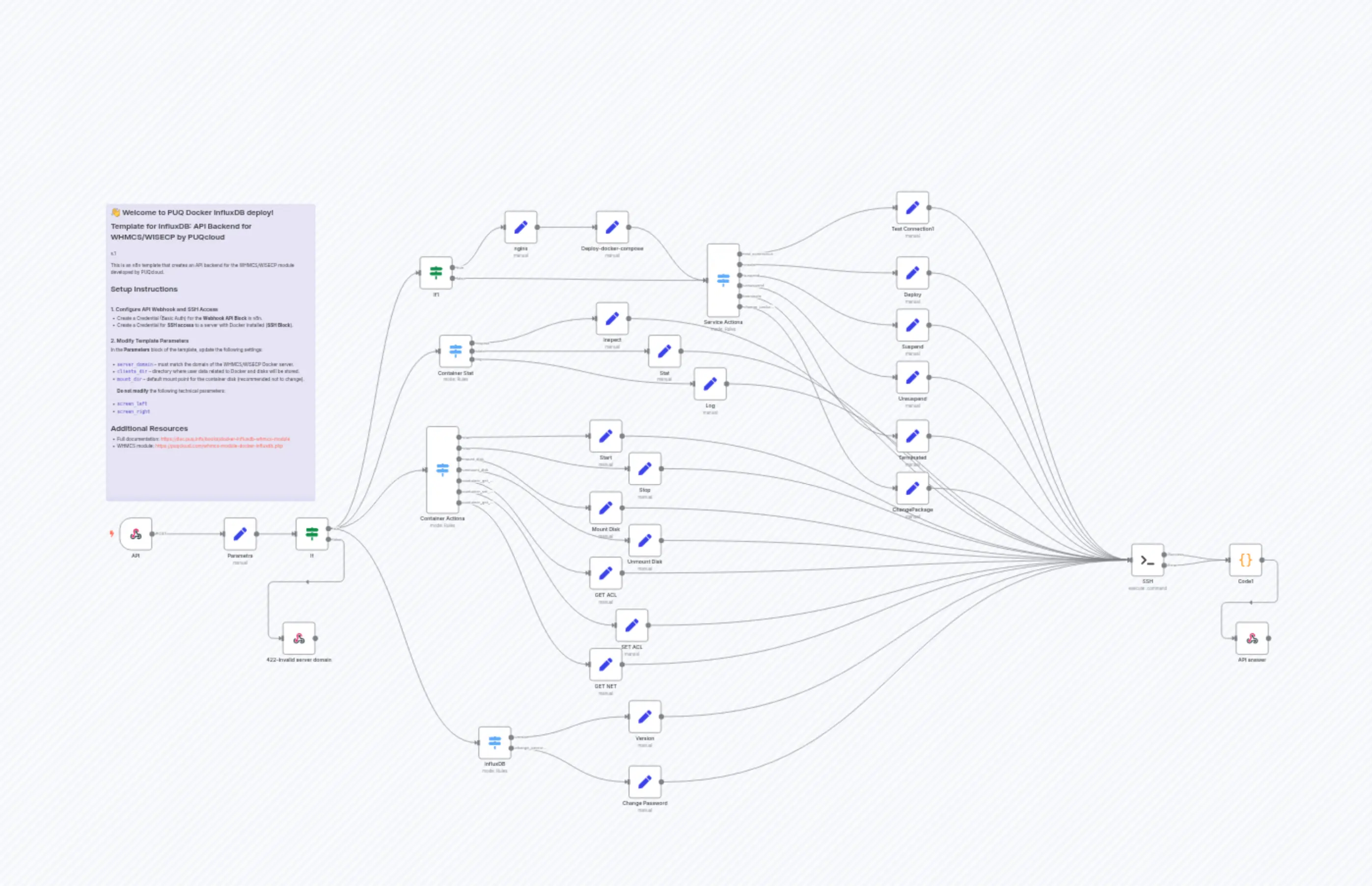Image resolution: width=1372 pixels, height=886 pixels.
Task: Select the Test Connection1 node
Action: click(x=912, y=208)
